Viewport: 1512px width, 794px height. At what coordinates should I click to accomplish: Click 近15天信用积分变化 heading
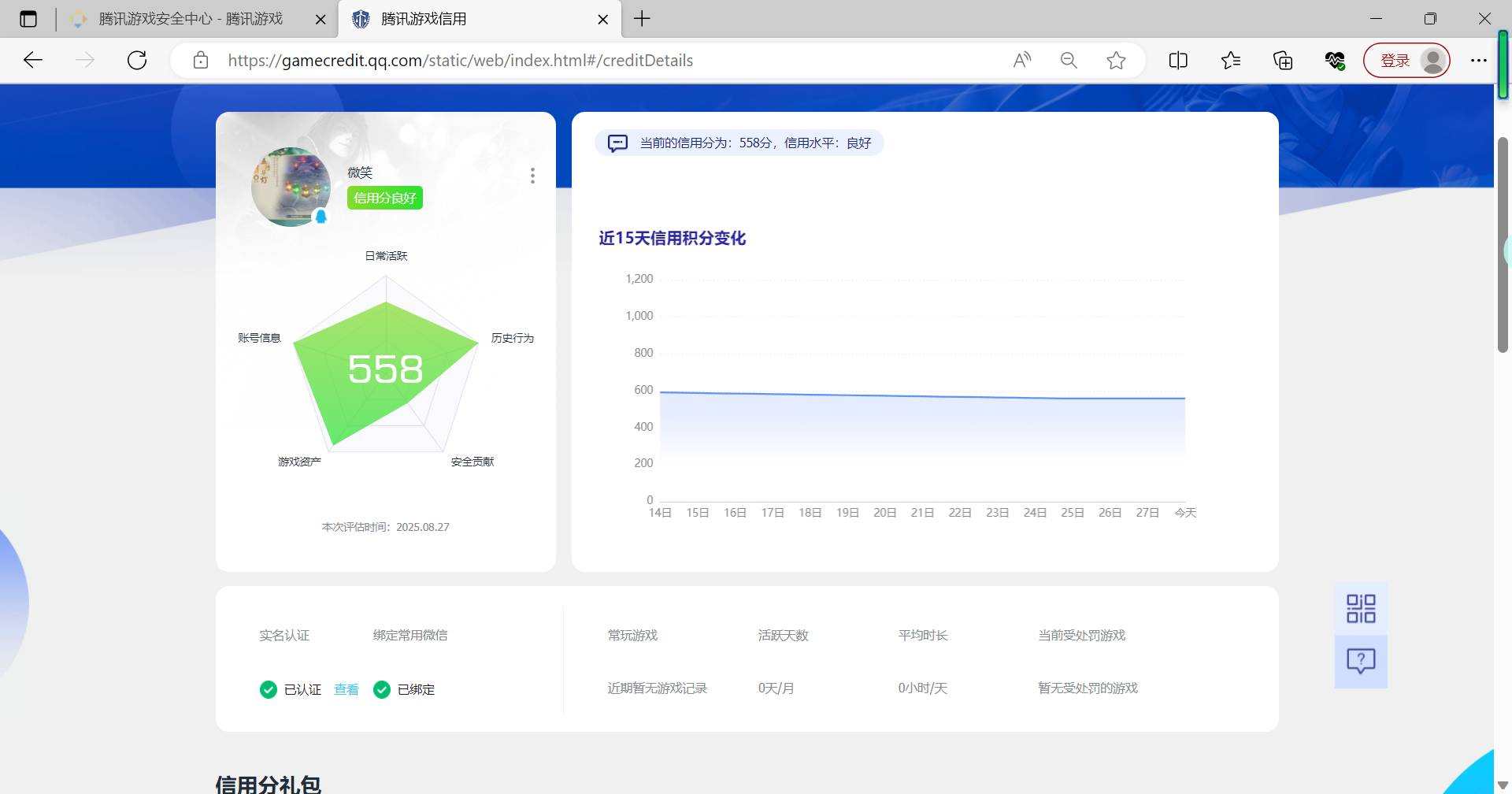[673, 238]
